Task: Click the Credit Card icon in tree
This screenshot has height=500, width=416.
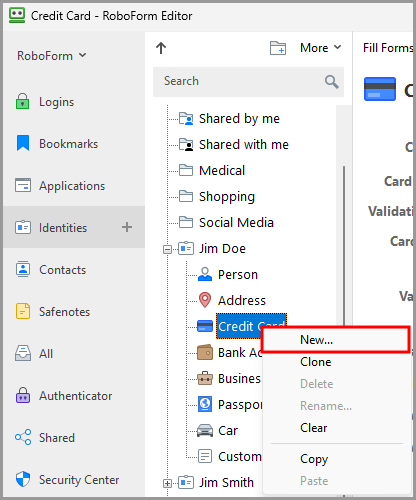Action: click(205, 326)
